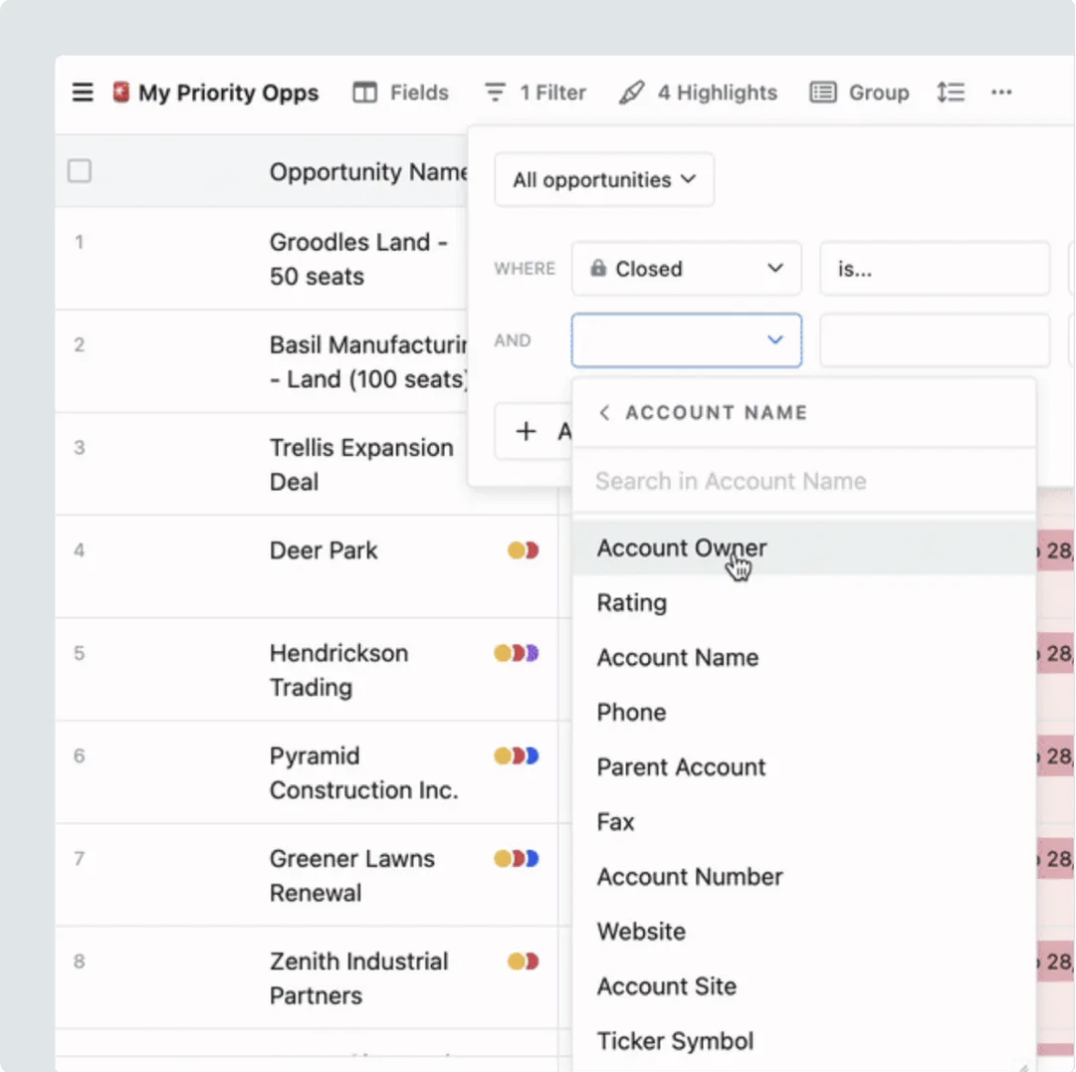Tick the select-all checkbox in header
1076x1072 pixels.
point(80,171)
